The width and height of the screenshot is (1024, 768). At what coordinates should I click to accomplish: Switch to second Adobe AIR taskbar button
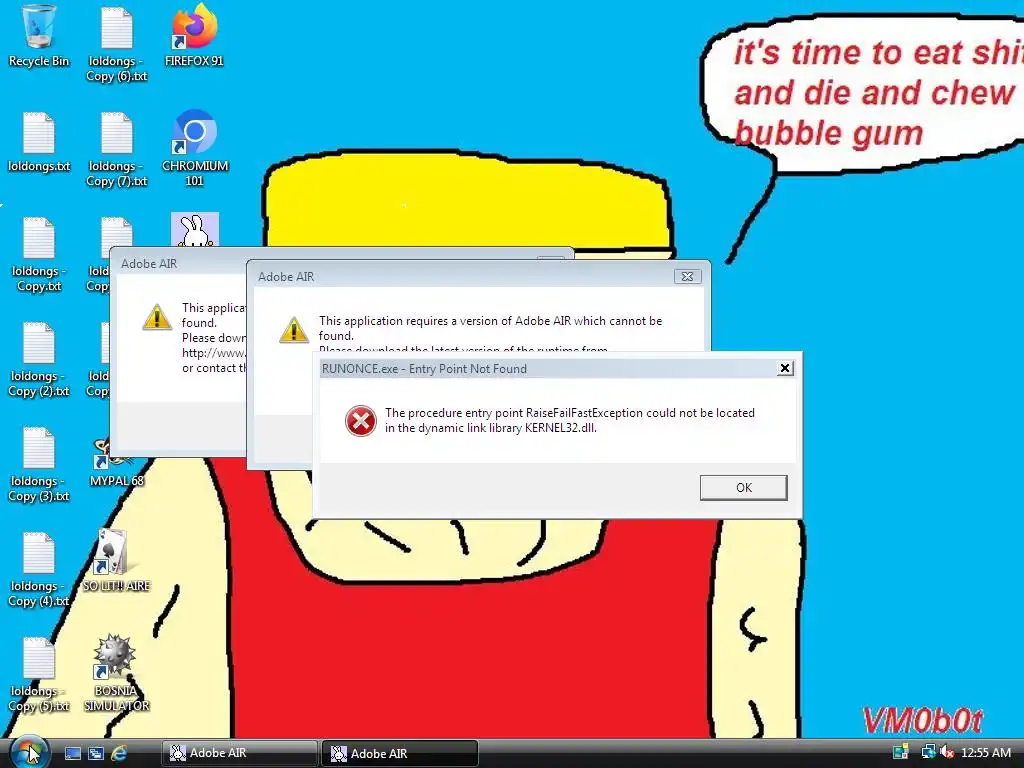tap(400, 754)
